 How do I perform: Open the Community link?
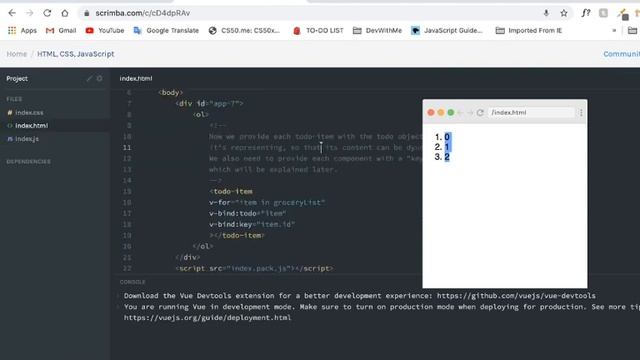[621, 54]
